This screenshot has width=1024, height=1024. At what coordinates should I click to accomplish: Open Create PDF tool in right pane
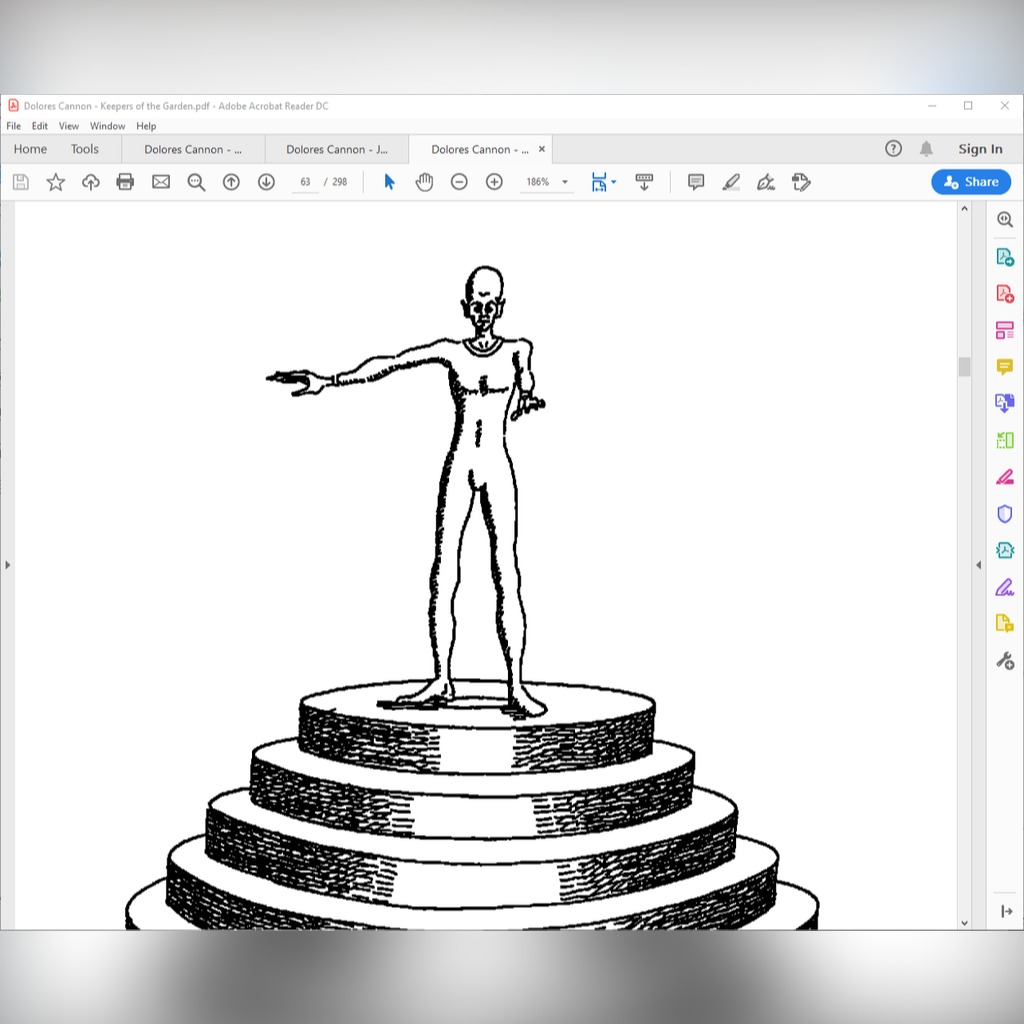pyautogui.click(x=1005, y=293)
